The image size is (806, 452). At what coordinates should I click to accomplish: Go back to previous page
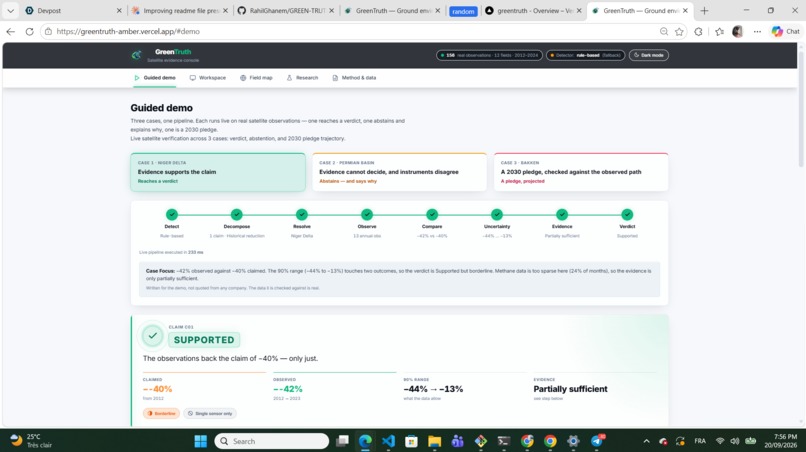point(10,31)
